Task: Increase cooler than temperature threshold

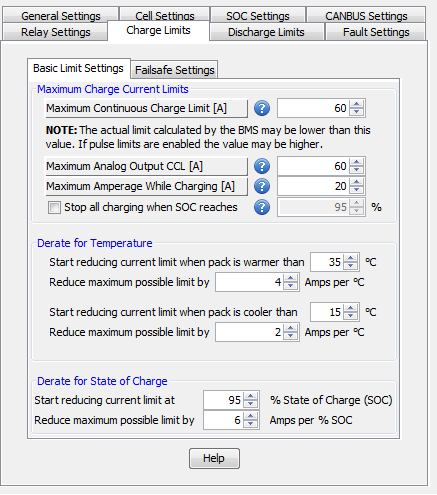Action: 351,308
